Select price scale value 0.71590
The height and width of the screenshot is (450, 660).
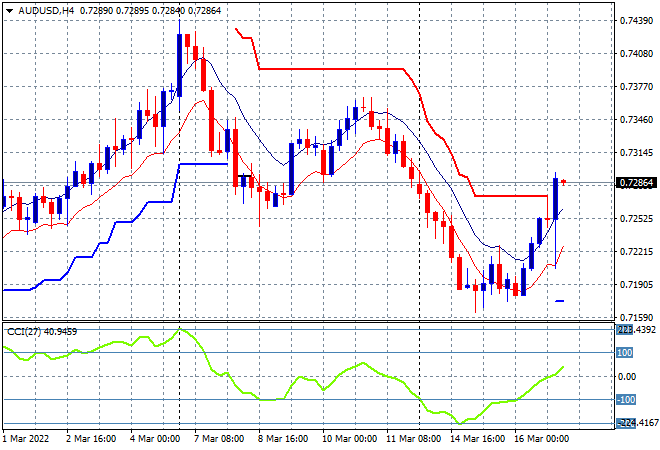click(x=636, y=317)
